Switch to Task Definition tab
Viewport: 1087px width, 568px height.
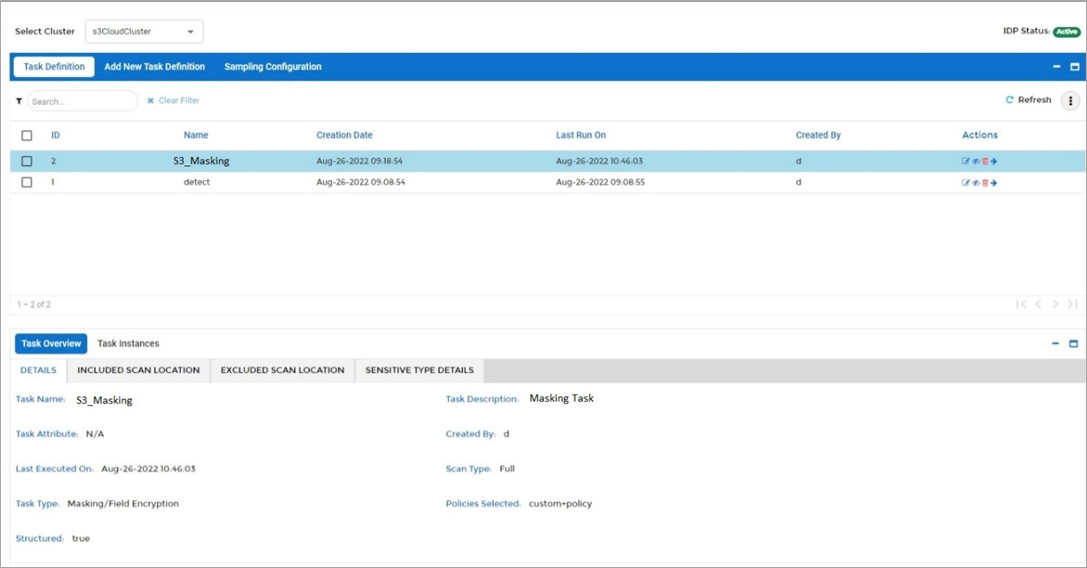54,67
